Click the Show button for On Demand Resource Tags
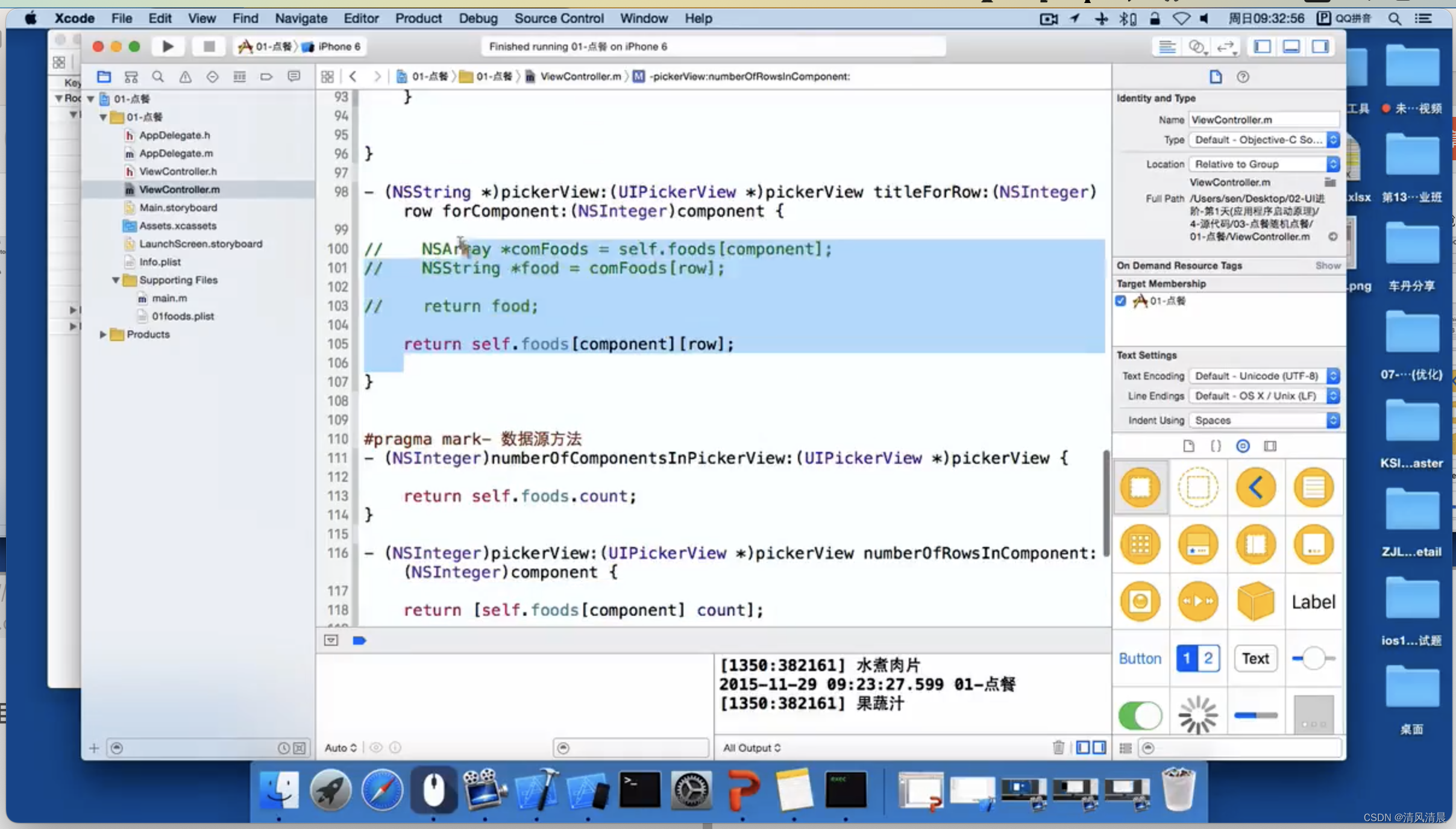The image size is (1456, 829). (x=1327, y=265)
